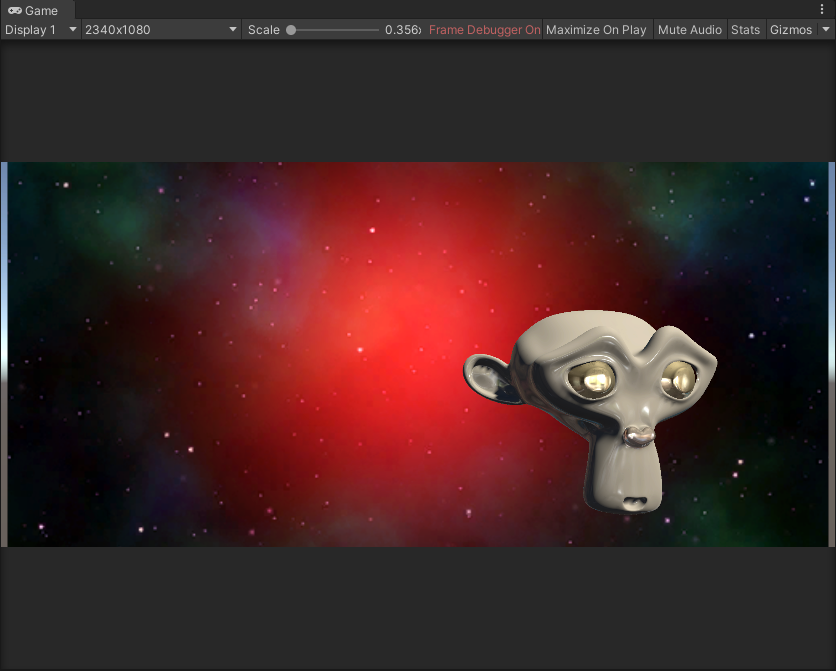Expand the Gizmos dropdown arrow
Image resolution: width=836 pixels, height=671 pixels.
[x=825, y=30]
